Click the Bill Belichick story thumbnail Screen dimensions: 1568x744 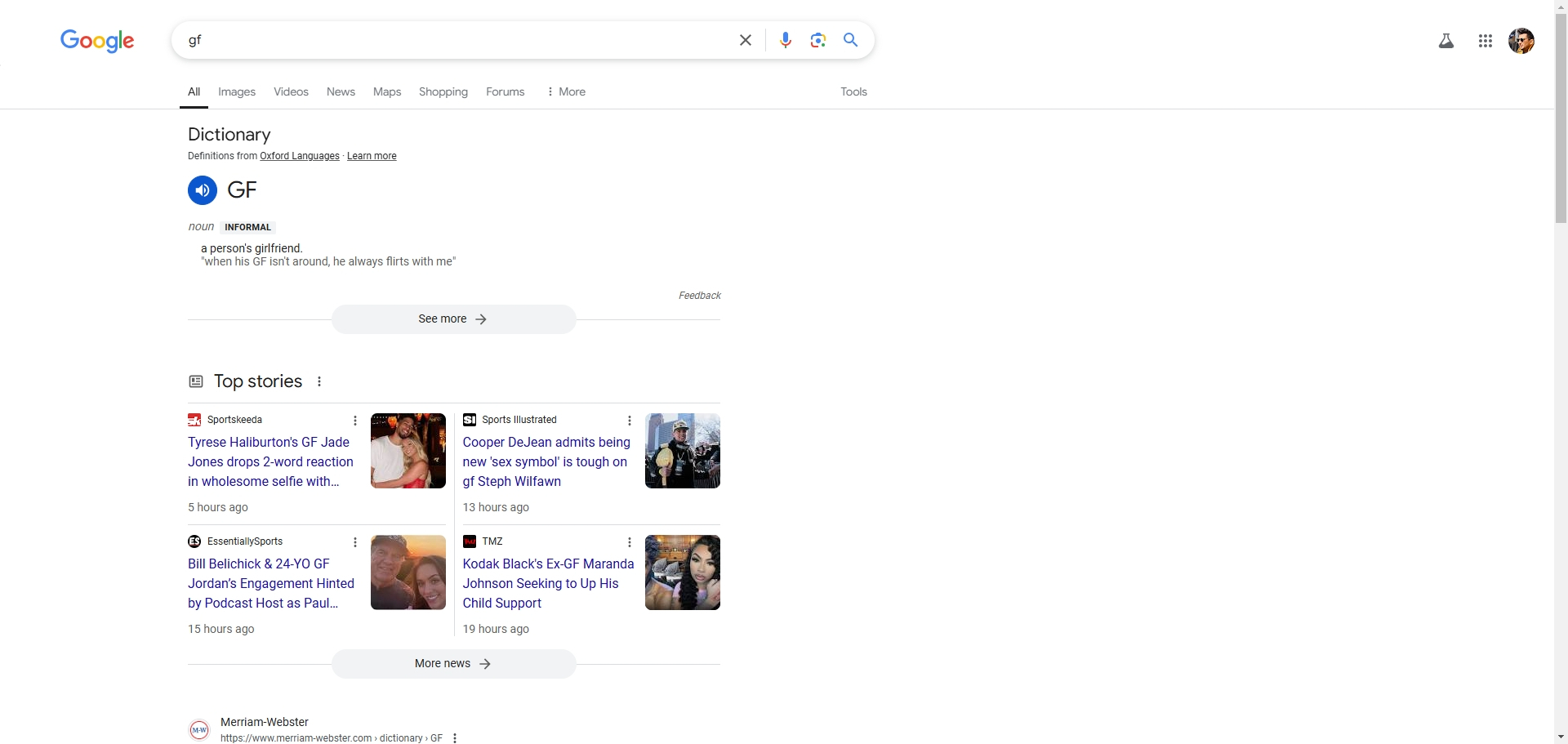(408, 572)
